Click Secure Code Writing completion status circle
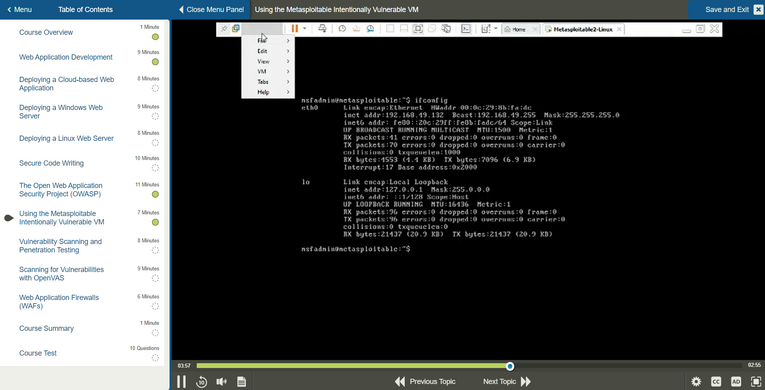 point(155,168)
